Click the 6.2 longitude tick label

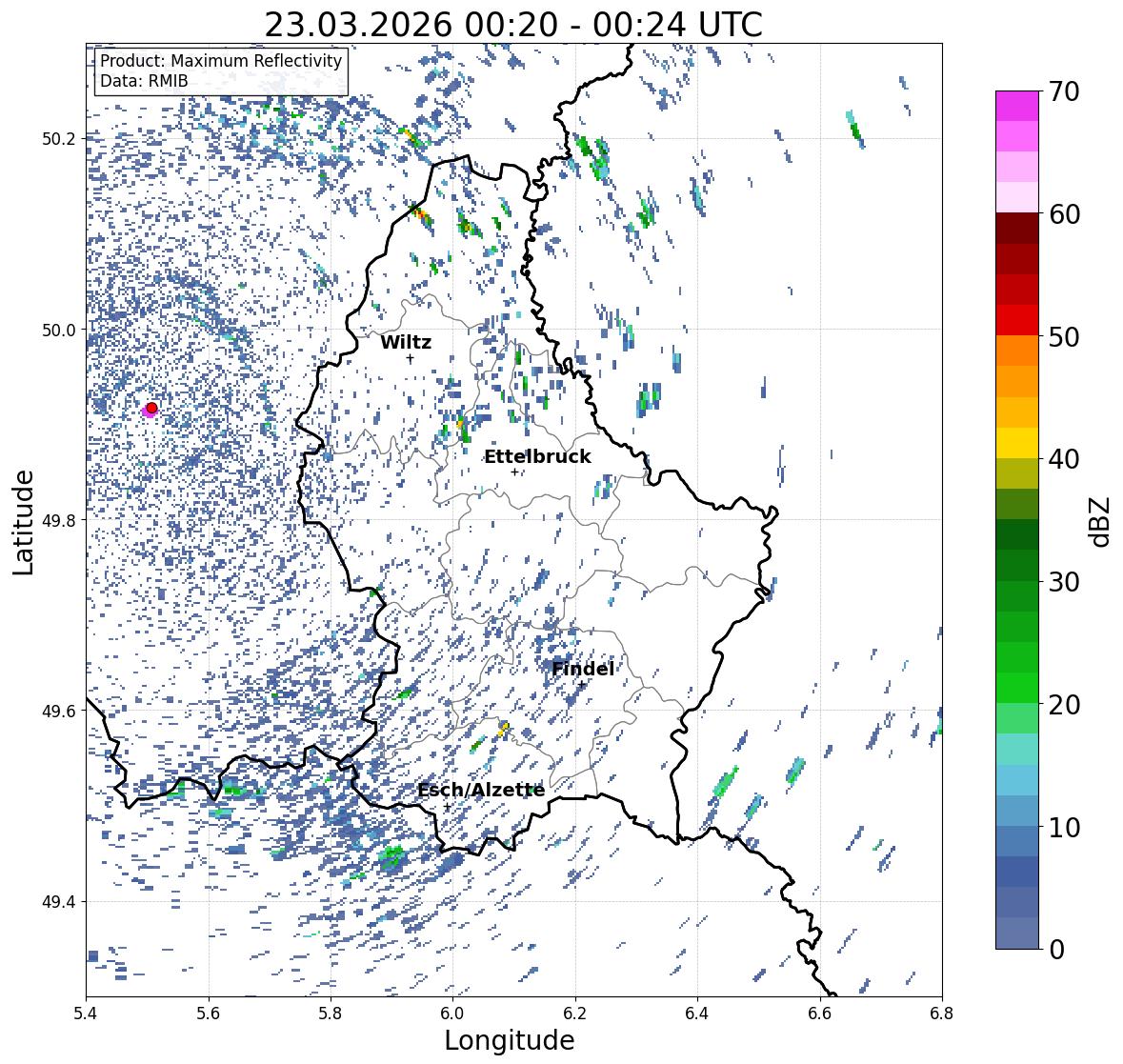click(x=575, y=1013)
